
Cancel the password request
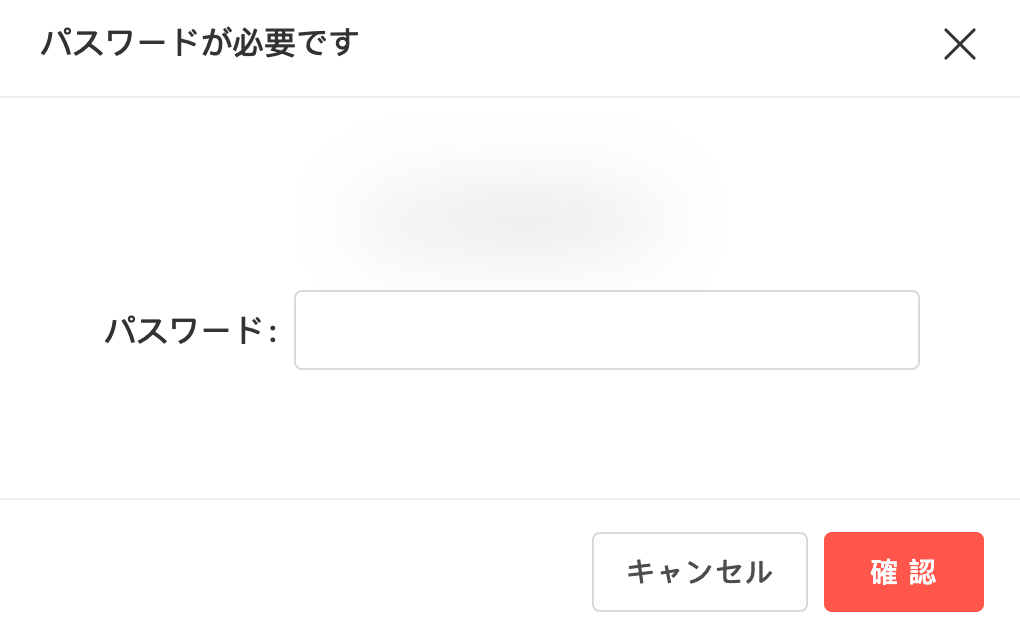tap(699, 572)
